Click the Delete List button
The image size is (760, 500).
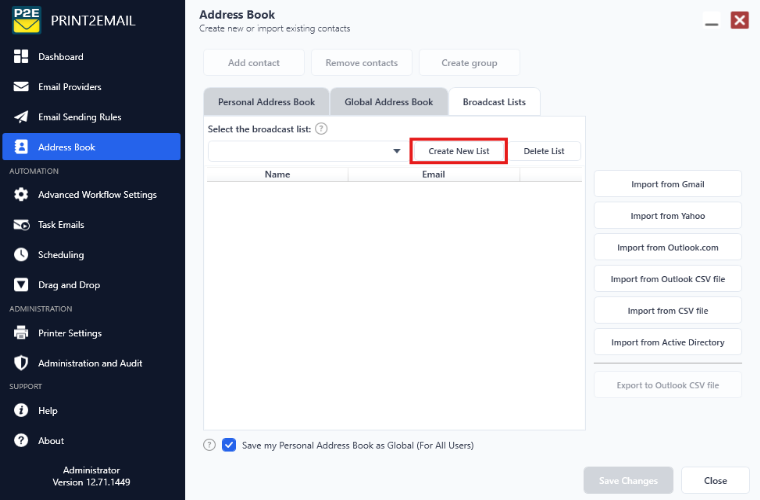544,151
